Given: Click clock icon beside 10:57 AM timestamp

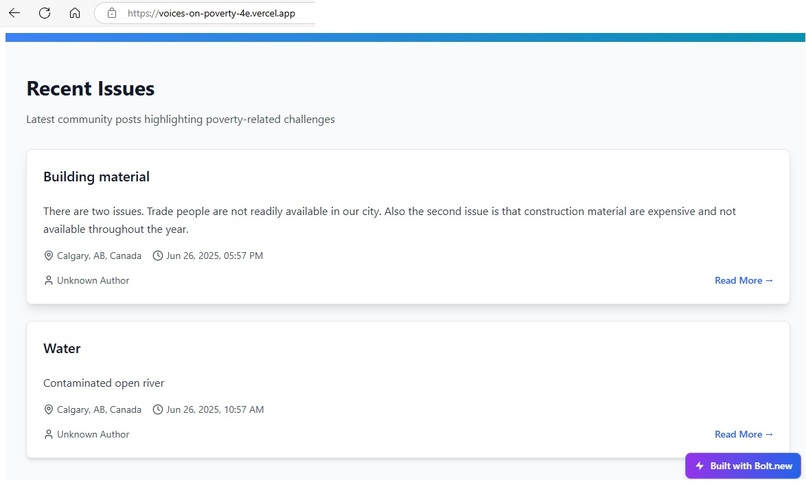Looking at the screenshot, I should coord(158,409).
